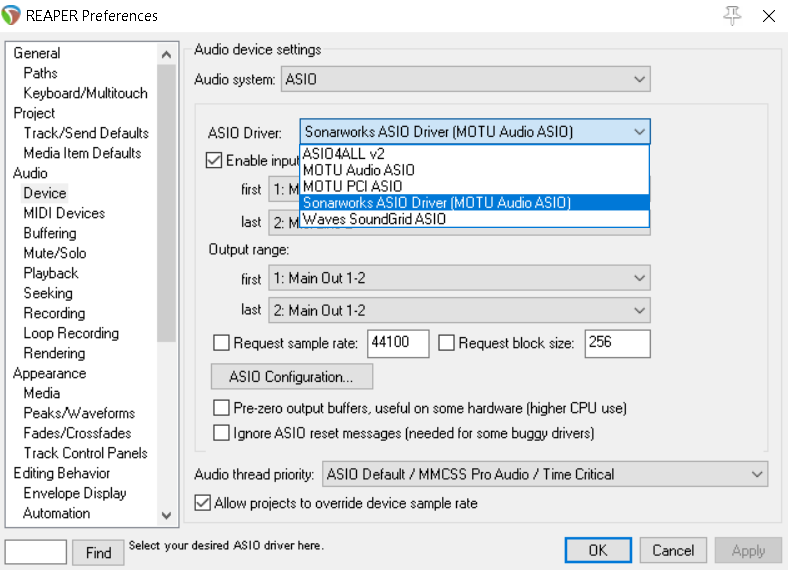The image size is (788, 570).
Task: Select General in preferences tree
Action: 37,53
